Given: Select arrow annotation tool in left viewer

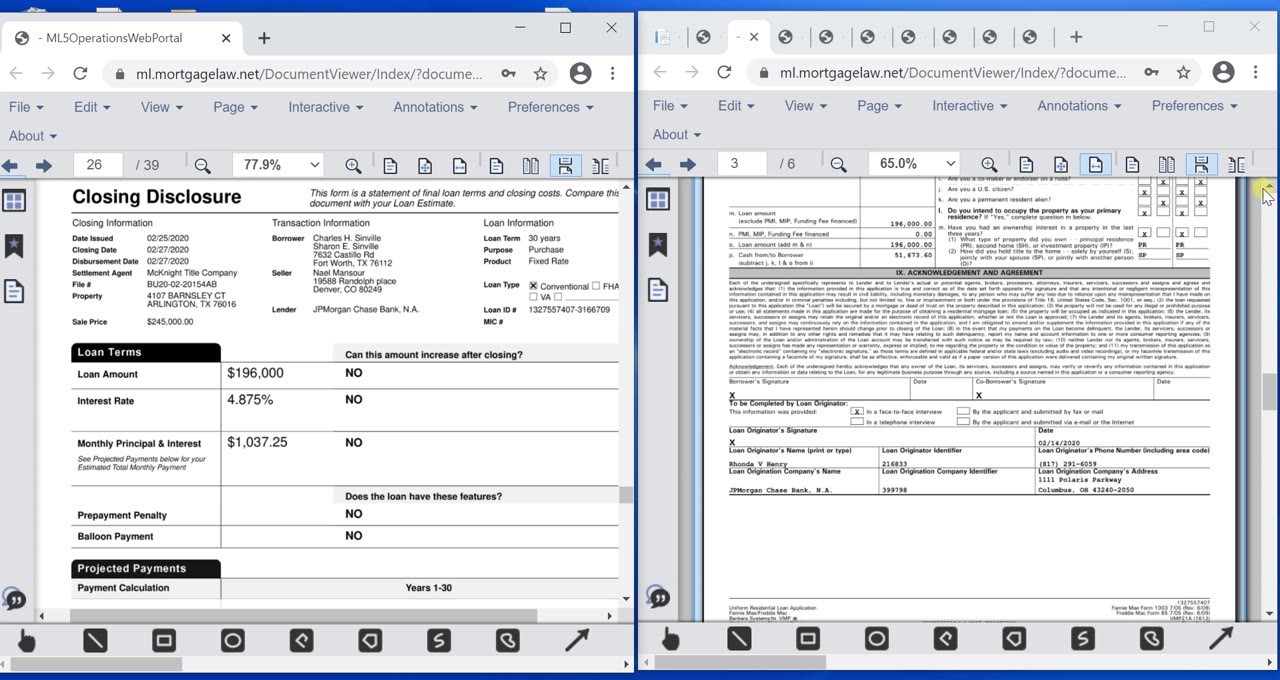Looking at the screenshot, I should [x=577, y=640].
